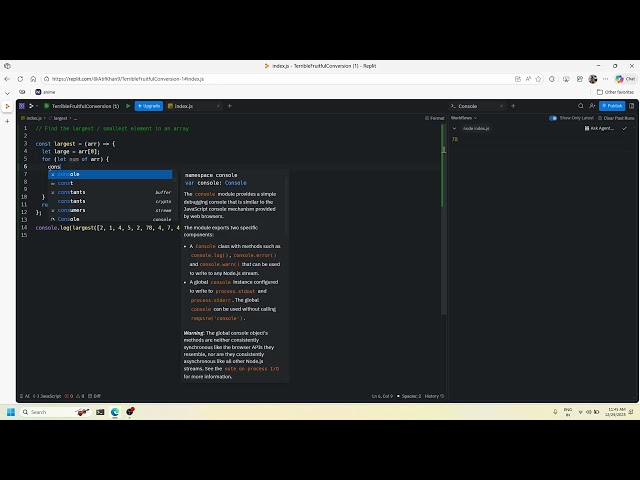This screenshot has width=640, height=480.
Task: Click the Spaces: 2 indicator
Action: point(411,396)
